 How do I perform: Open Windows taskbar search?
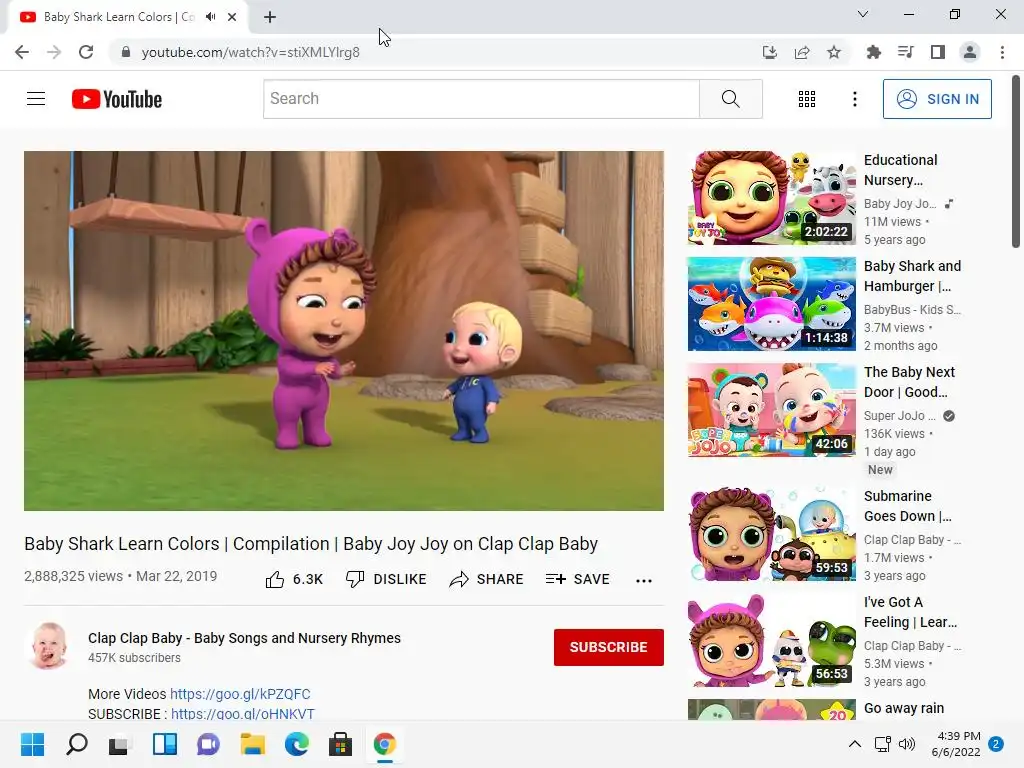click(77, 744)
